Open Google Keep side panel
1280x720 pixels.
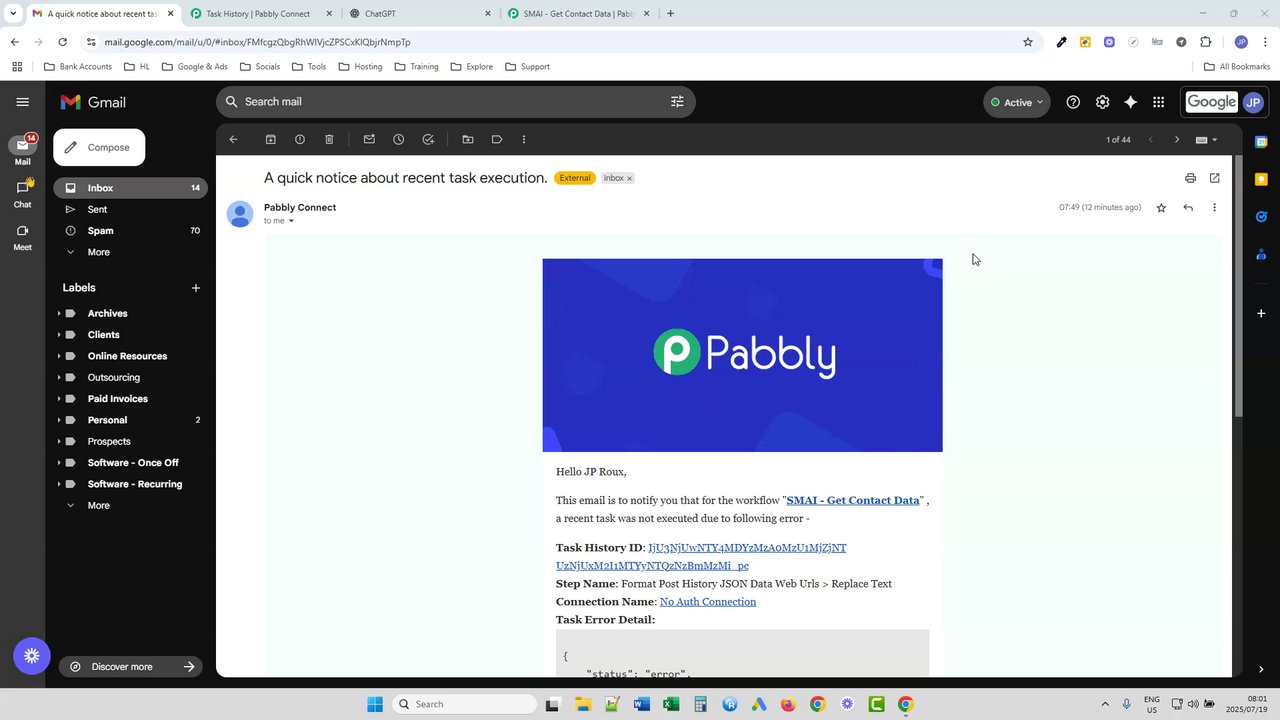[x=1261, y=179]
